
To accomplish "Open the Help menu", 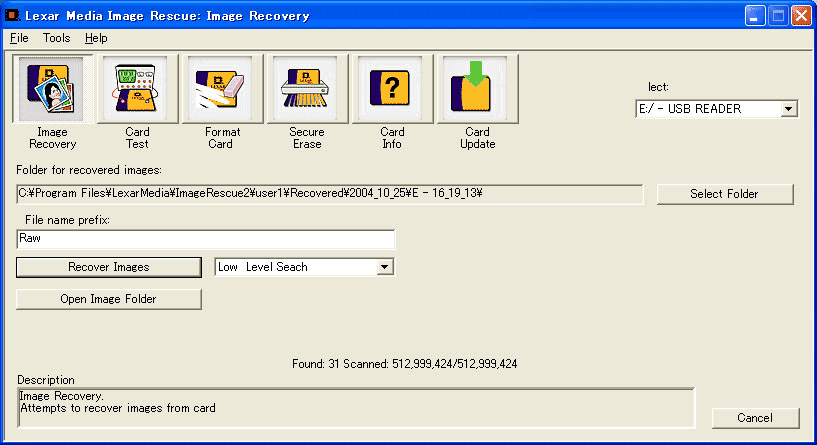I will (x=96, y=38).
